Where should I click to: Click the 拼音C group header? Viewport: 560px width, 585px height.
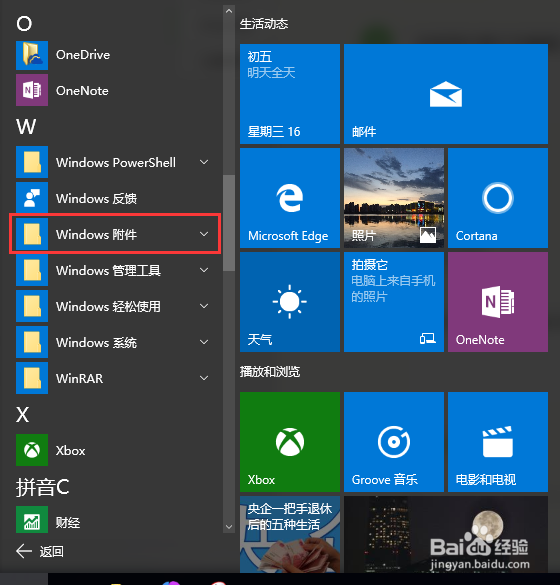tap(43, 487)
